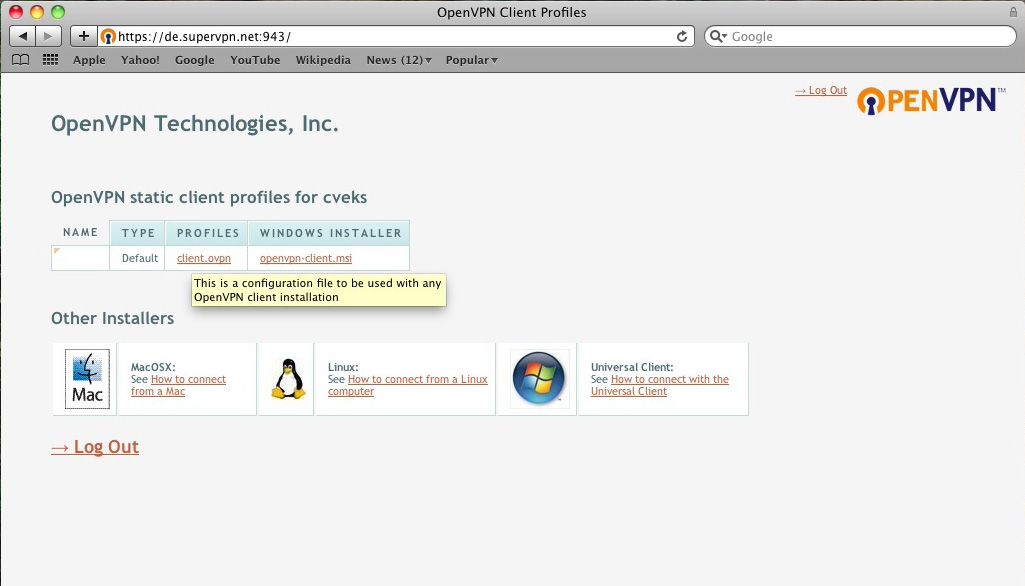This screenshot has width=1025, height=586.
Task: Click the NAME column header
Action: pyautogui.click(x=80, y=232)
